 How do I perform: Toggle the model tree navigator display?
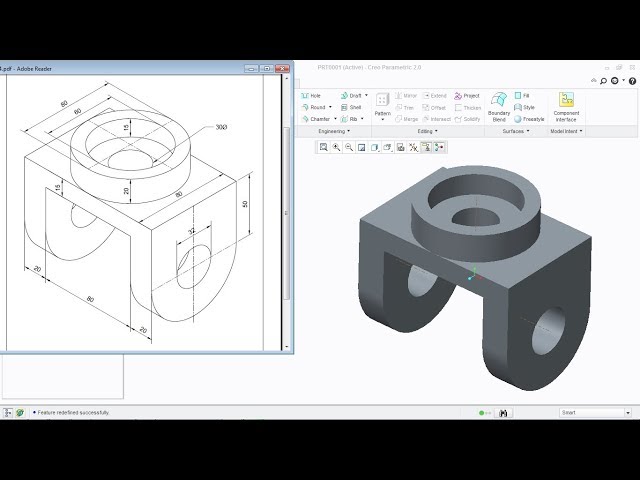click(x=8, y=413)
